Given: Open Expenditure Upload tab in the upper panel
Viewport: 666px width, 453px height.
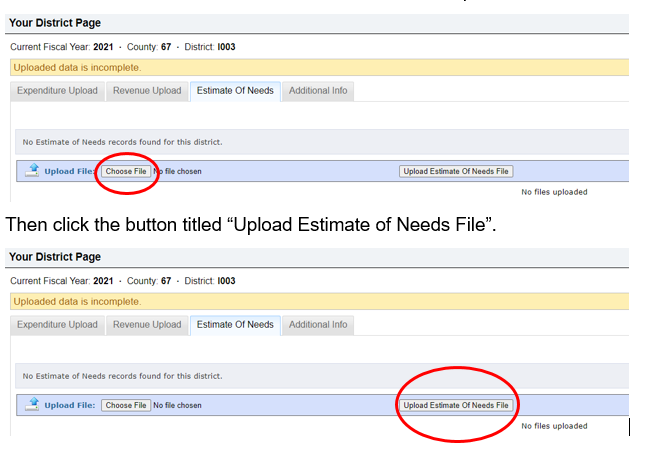Looking at the screenshot, I should pyautogui.click(x=57, y=91).
